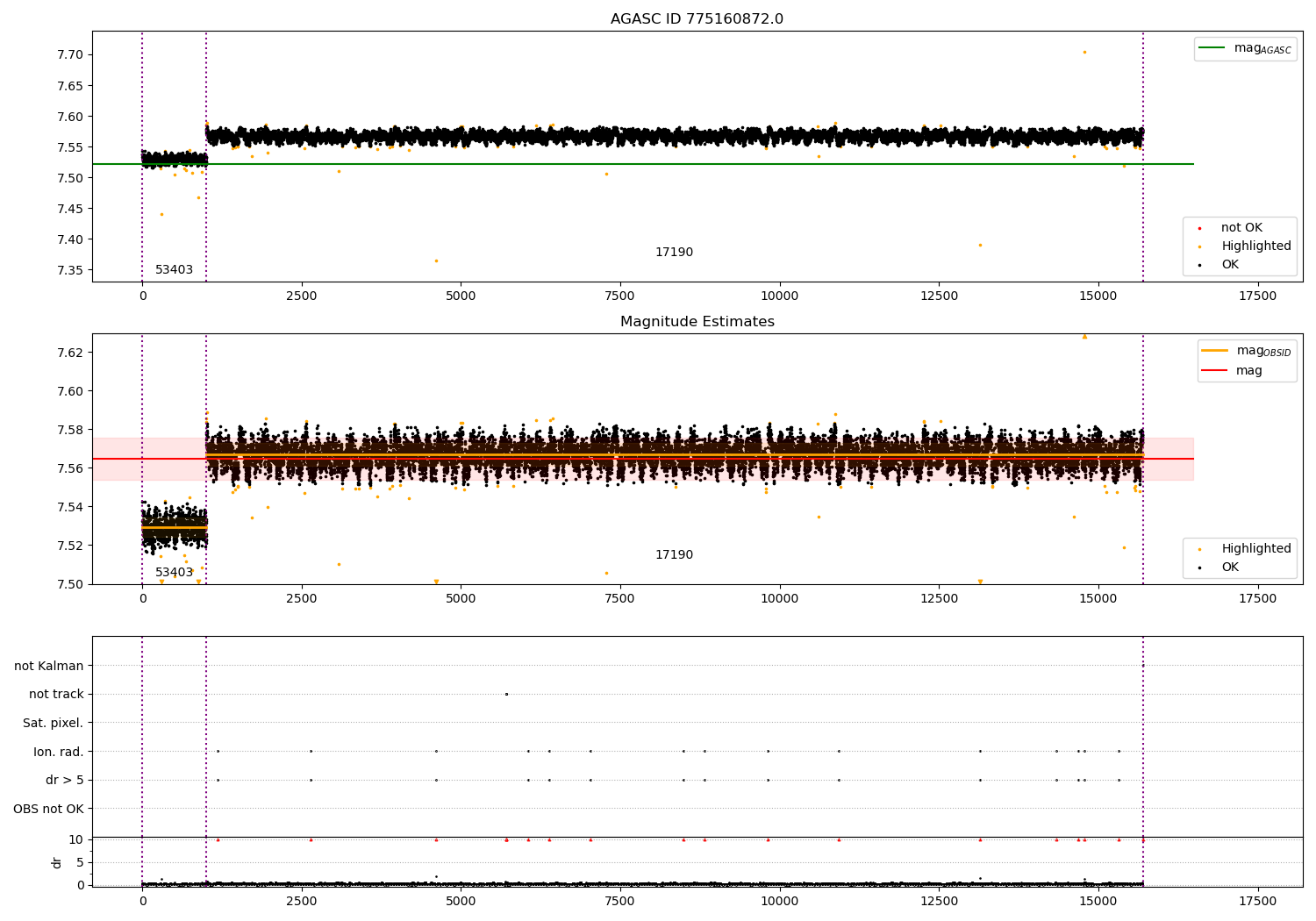Screen dimensions: 1316x921
Task: Click the 'dr > 5' row label
Action: tap(65, 781)
